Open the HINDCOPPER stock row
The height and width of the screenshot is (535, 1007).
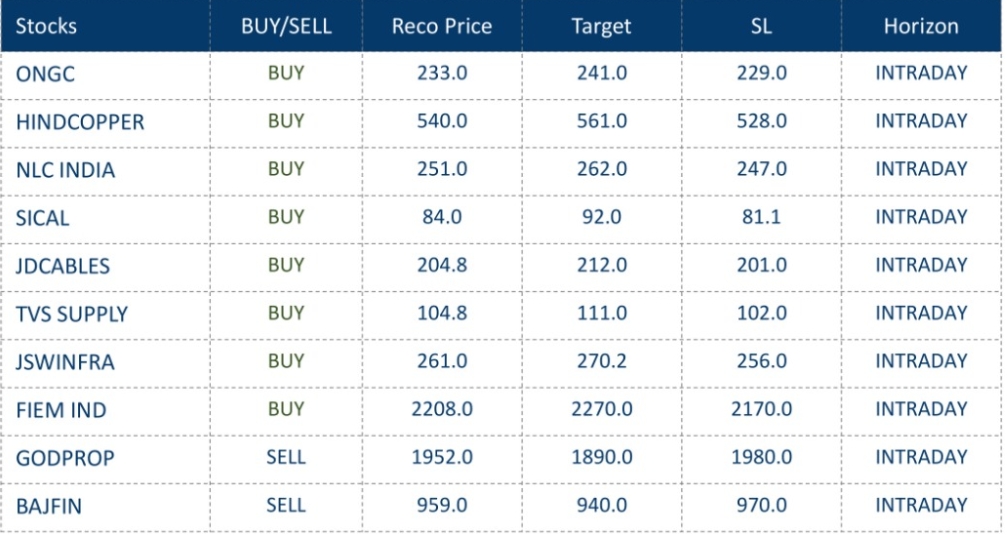click(x=80, y=122)
